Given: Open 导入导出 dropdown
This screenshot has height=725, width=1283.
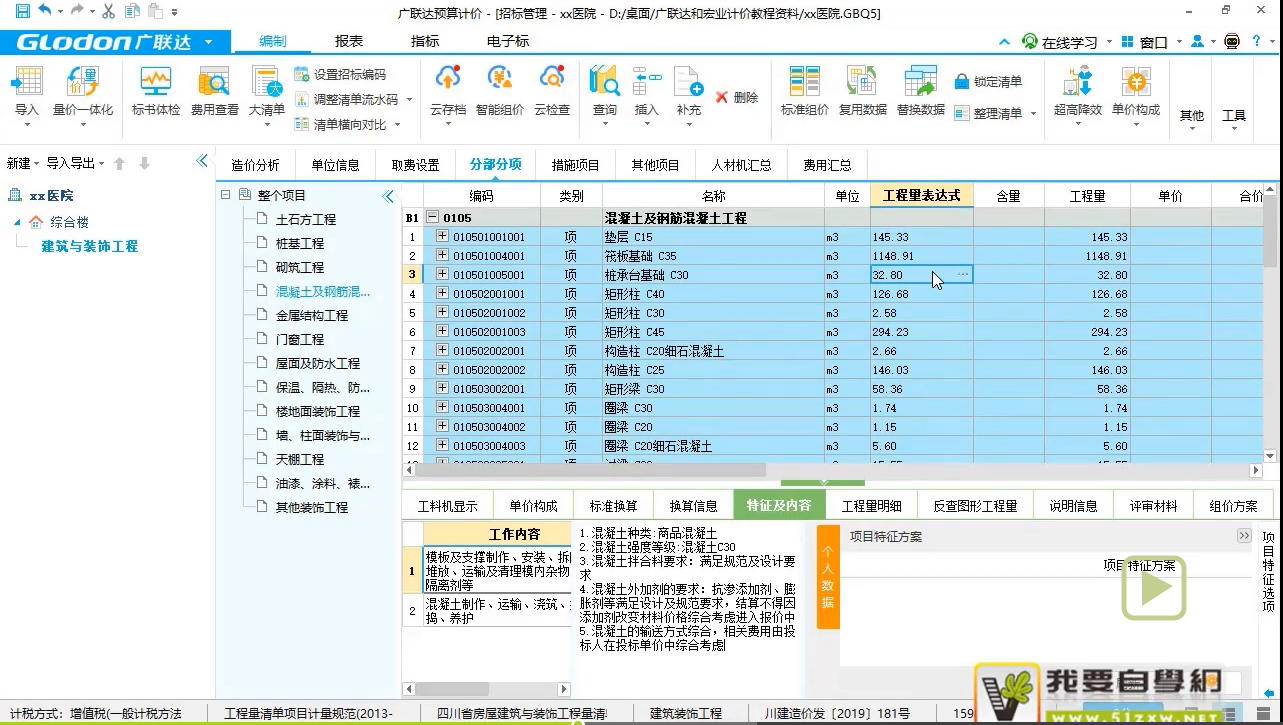Looking at the screenshot, I should 75,163.
